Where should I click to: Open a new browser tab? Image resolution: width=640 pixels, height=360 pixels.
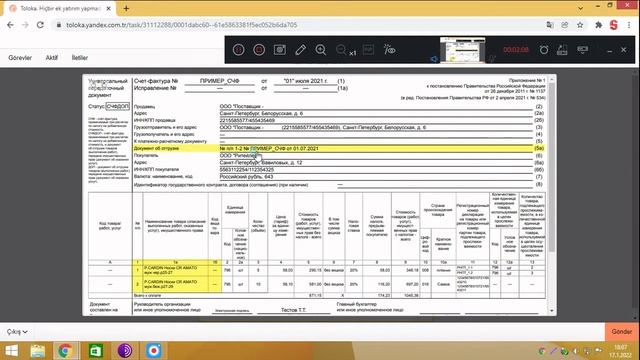(x=126, y=8)
